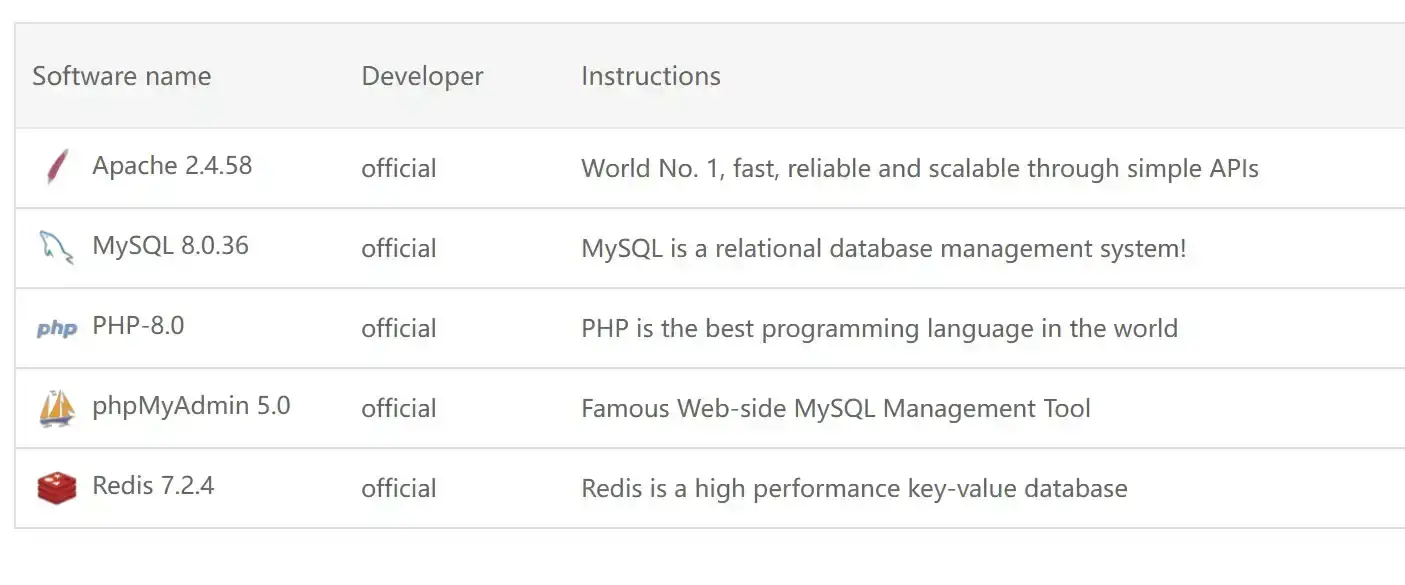
Task: Click the phpMyAdmin sailboat icon
Action: [x=57, y=408]
